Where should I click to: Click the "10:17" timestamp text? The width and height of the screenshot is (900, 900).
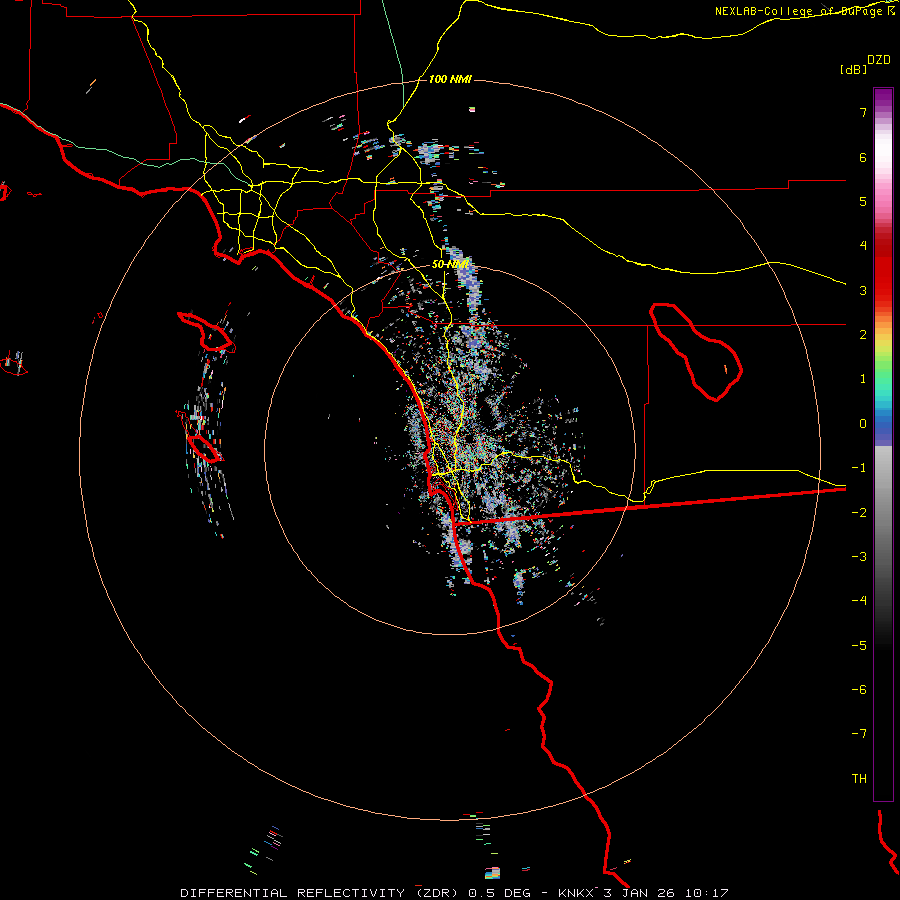pyautogui.click(x=708, y=893)
